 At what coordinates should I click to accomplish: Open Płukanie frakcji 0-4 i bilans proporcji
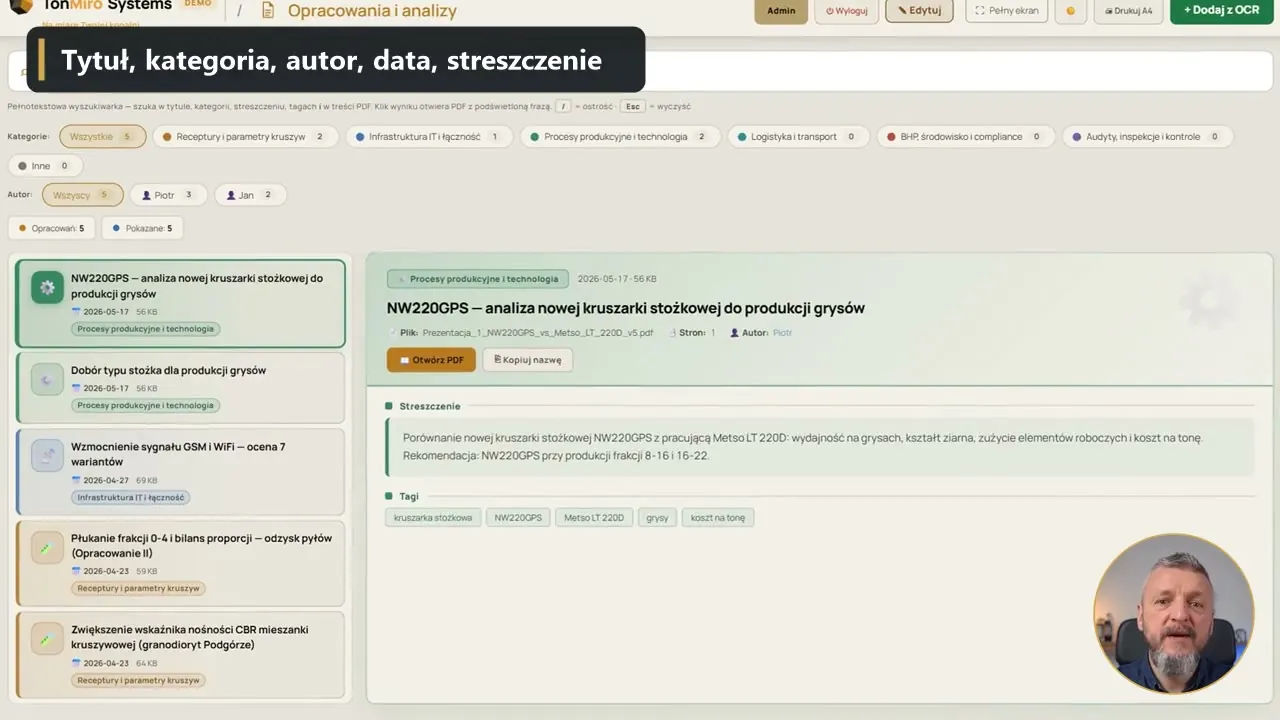click(180, 563)
